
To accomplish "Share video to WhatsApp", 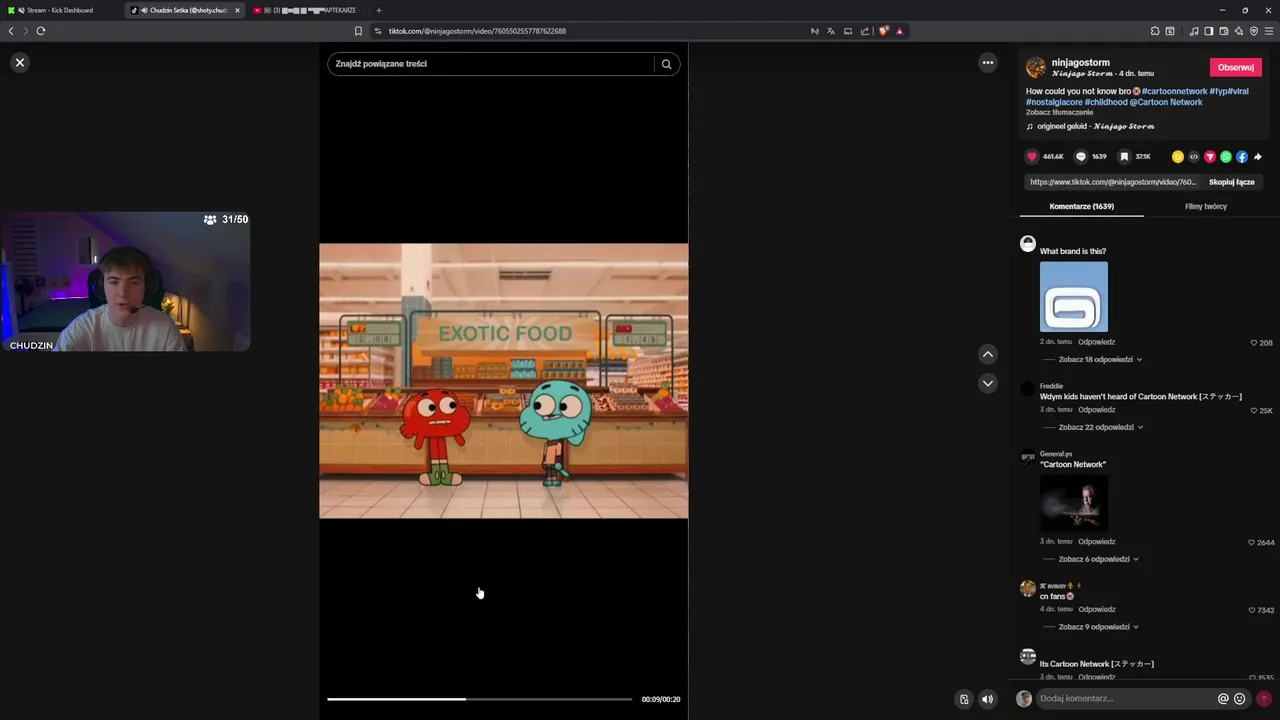I will coord(1226,157).
